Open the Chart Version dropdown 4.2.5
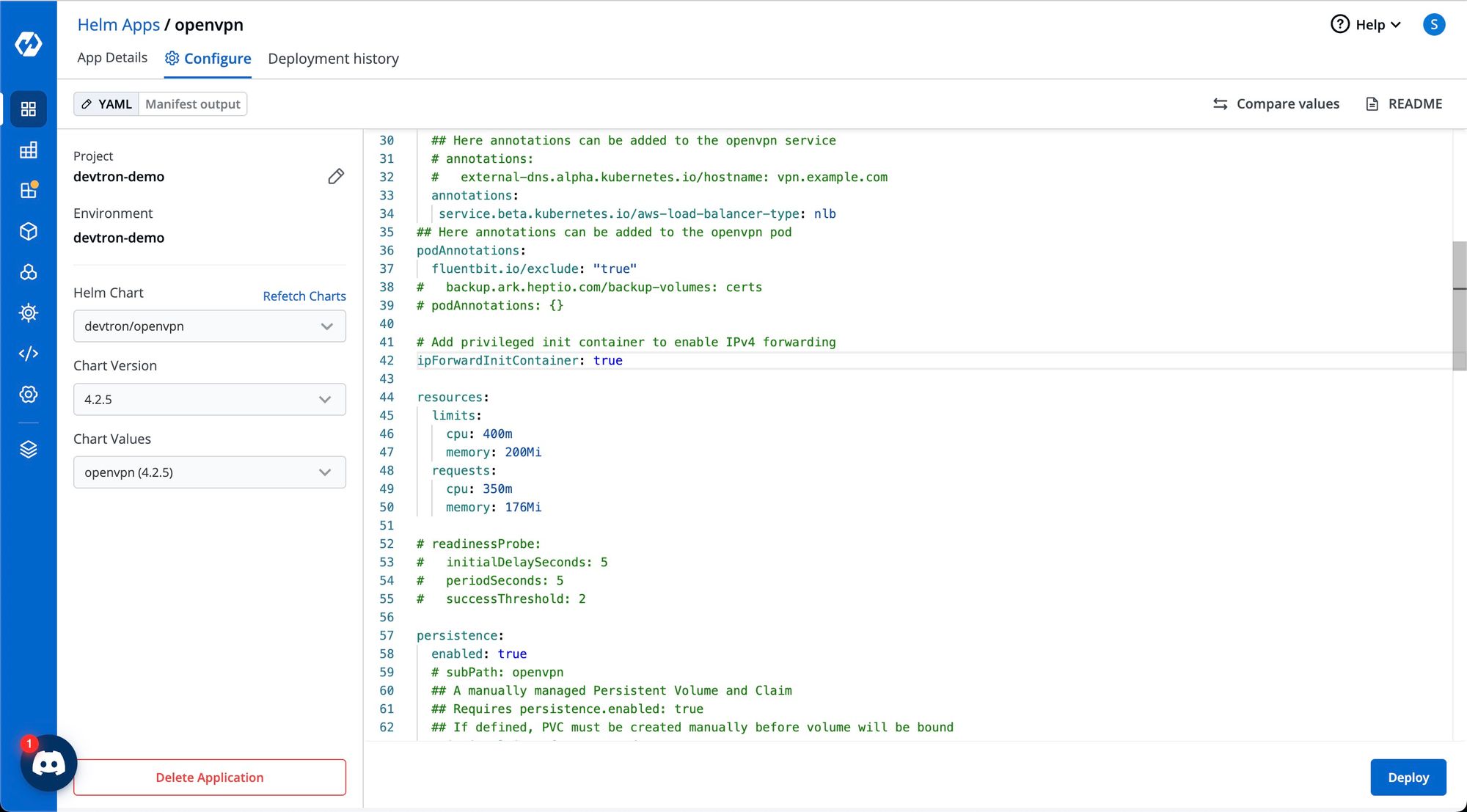Image resolution: width=1467 pixels, height=812 pixels. [x=210, y=400]
